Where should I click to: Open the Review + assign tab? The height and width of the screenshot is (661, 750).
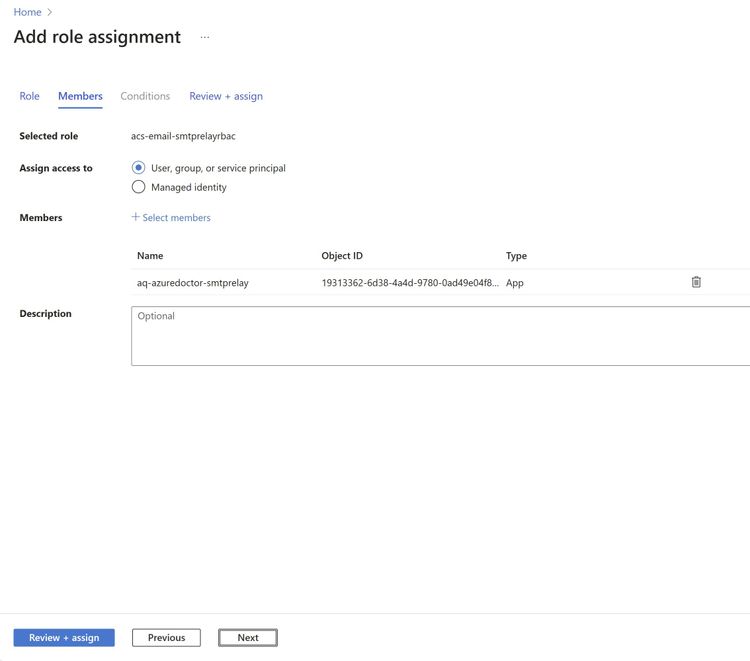(226, 96)
